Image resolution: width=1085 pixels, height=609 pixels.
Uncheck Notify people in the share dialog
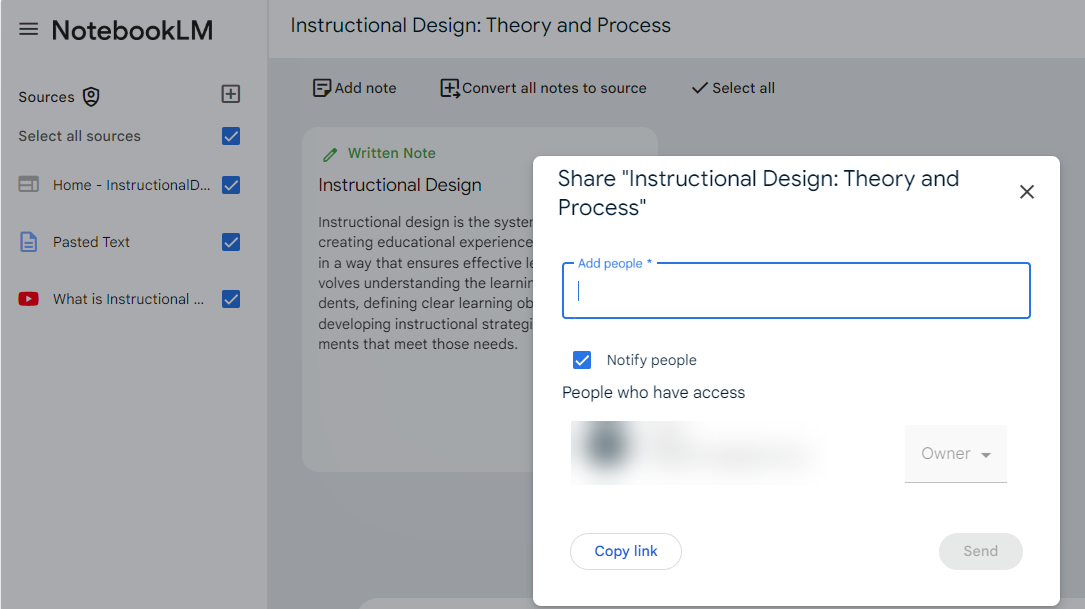tap(581, 360)
